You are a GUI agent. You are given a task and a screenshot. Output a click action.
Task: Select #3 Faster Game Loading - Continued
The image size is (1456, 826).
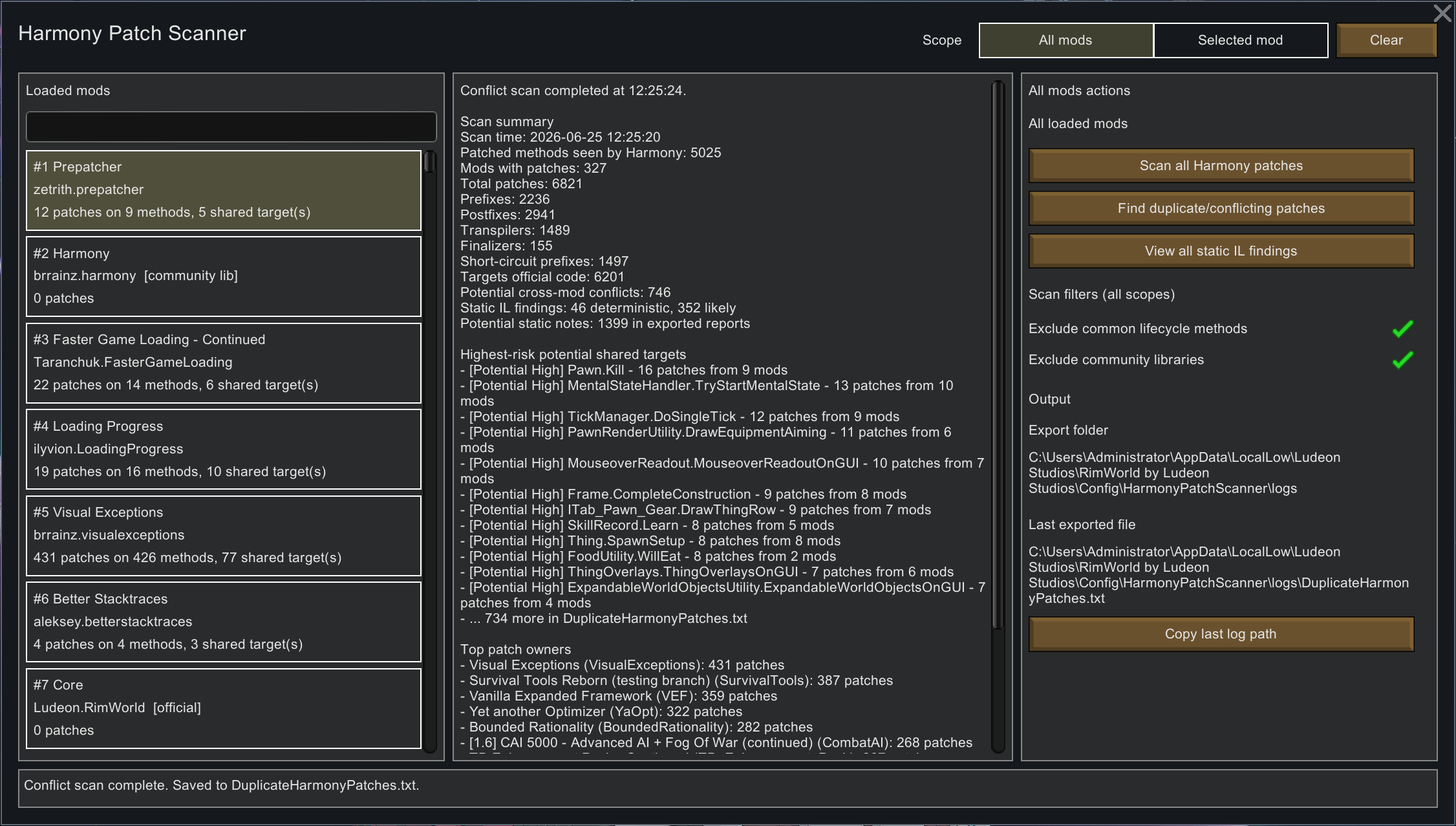click(224, 363)
